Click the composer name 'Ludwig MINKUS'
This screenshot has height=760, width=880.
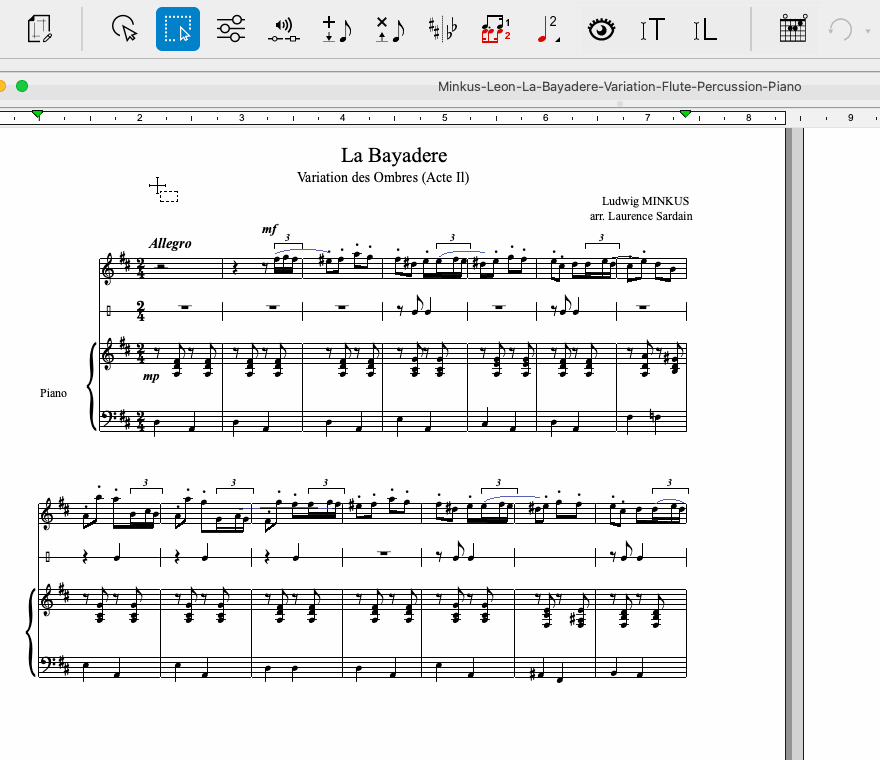point(645,201)
